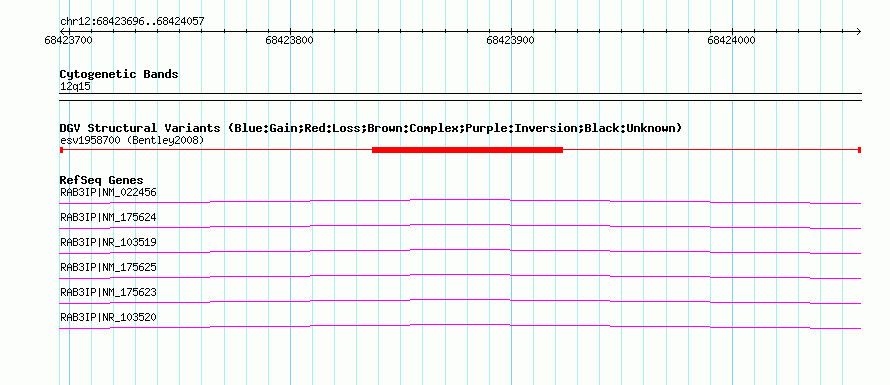The image size is (890, 385).
Task: Click the magenta gene line under NM_175624
Action: point(460,226)
